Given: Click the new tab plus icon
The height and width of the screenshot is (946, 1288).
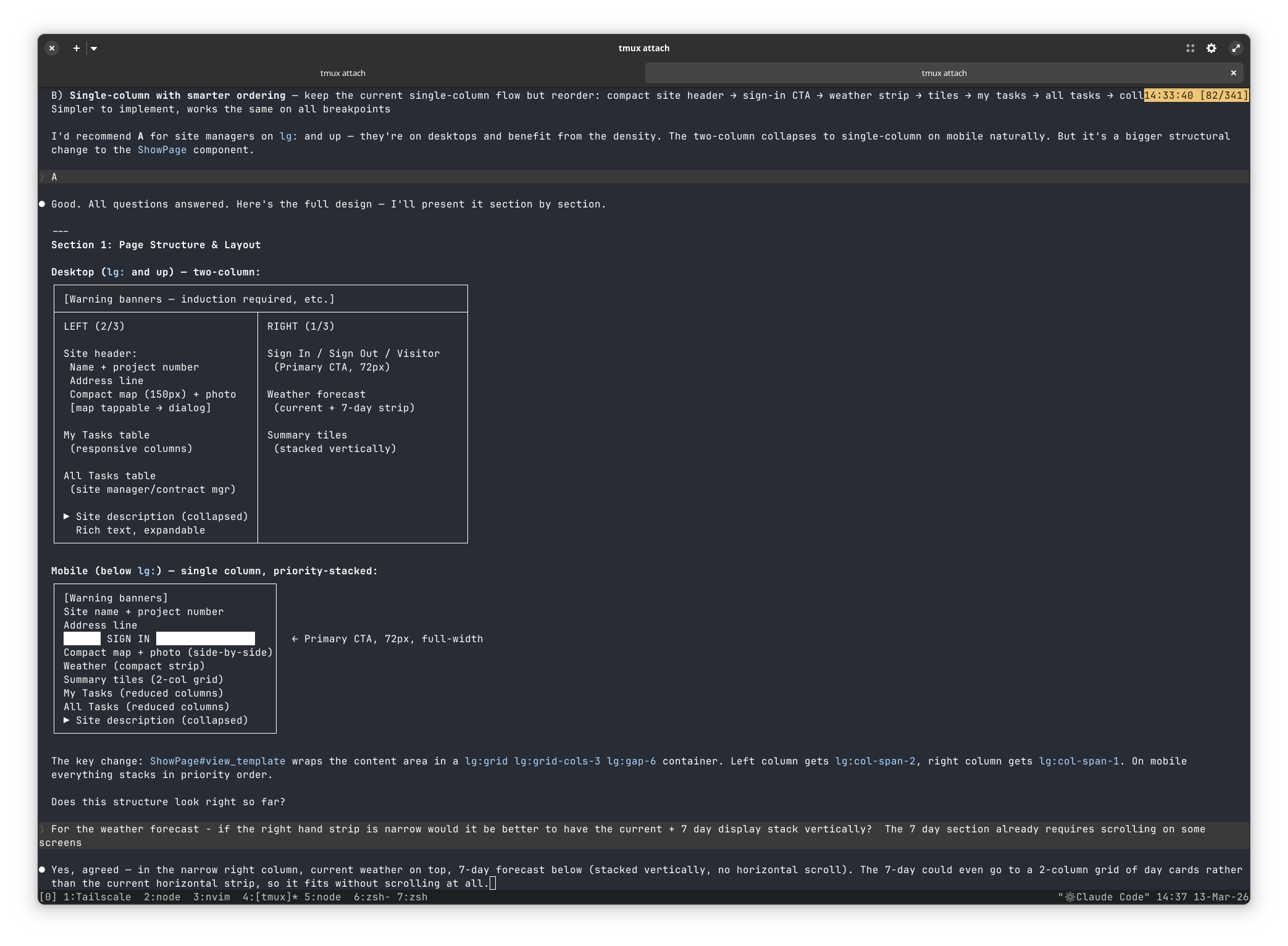Looking at the screenshot, I should tap(76, 48).
